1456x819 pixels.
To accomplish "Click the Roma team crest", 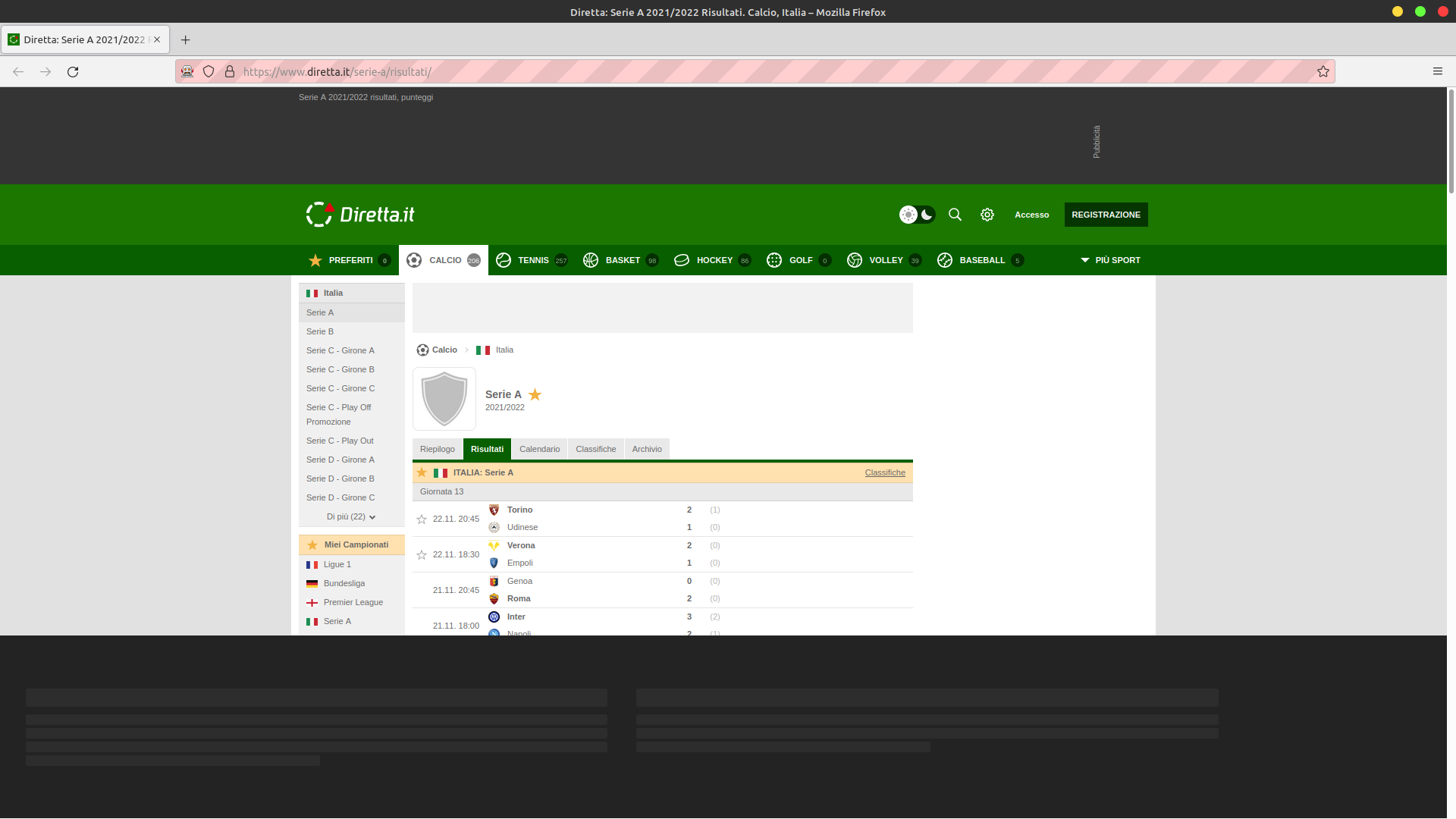I will [x=494, y=598].
